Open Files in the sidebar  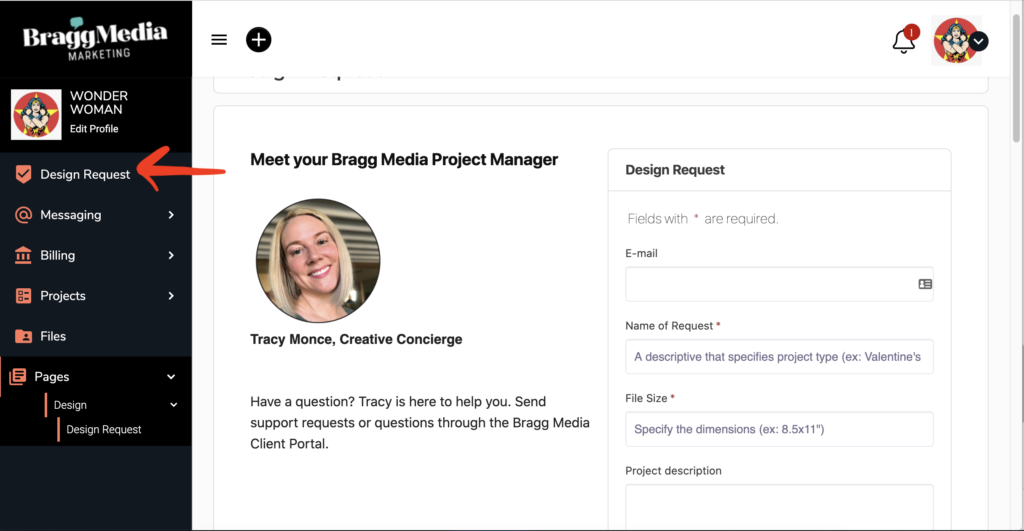coord(53,336)
